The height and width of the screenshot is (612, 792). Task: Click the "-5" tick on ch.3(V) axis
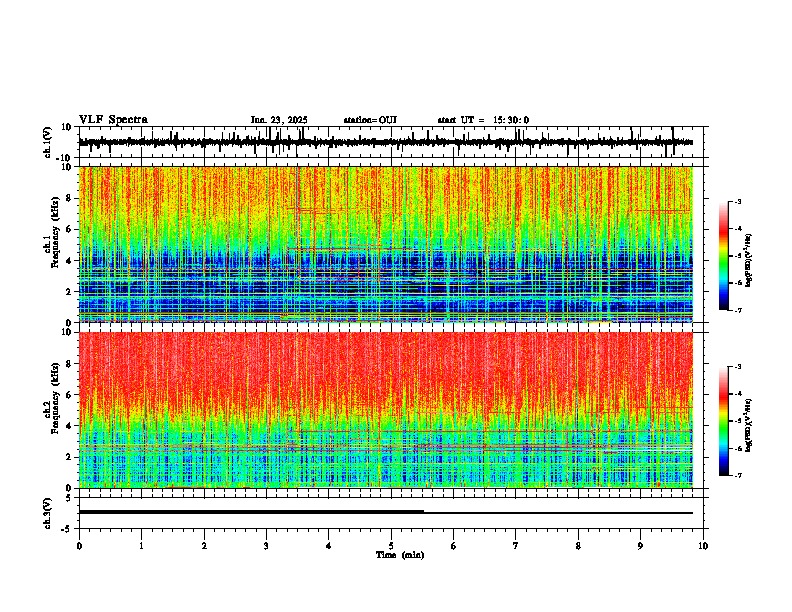click(67, 529)
